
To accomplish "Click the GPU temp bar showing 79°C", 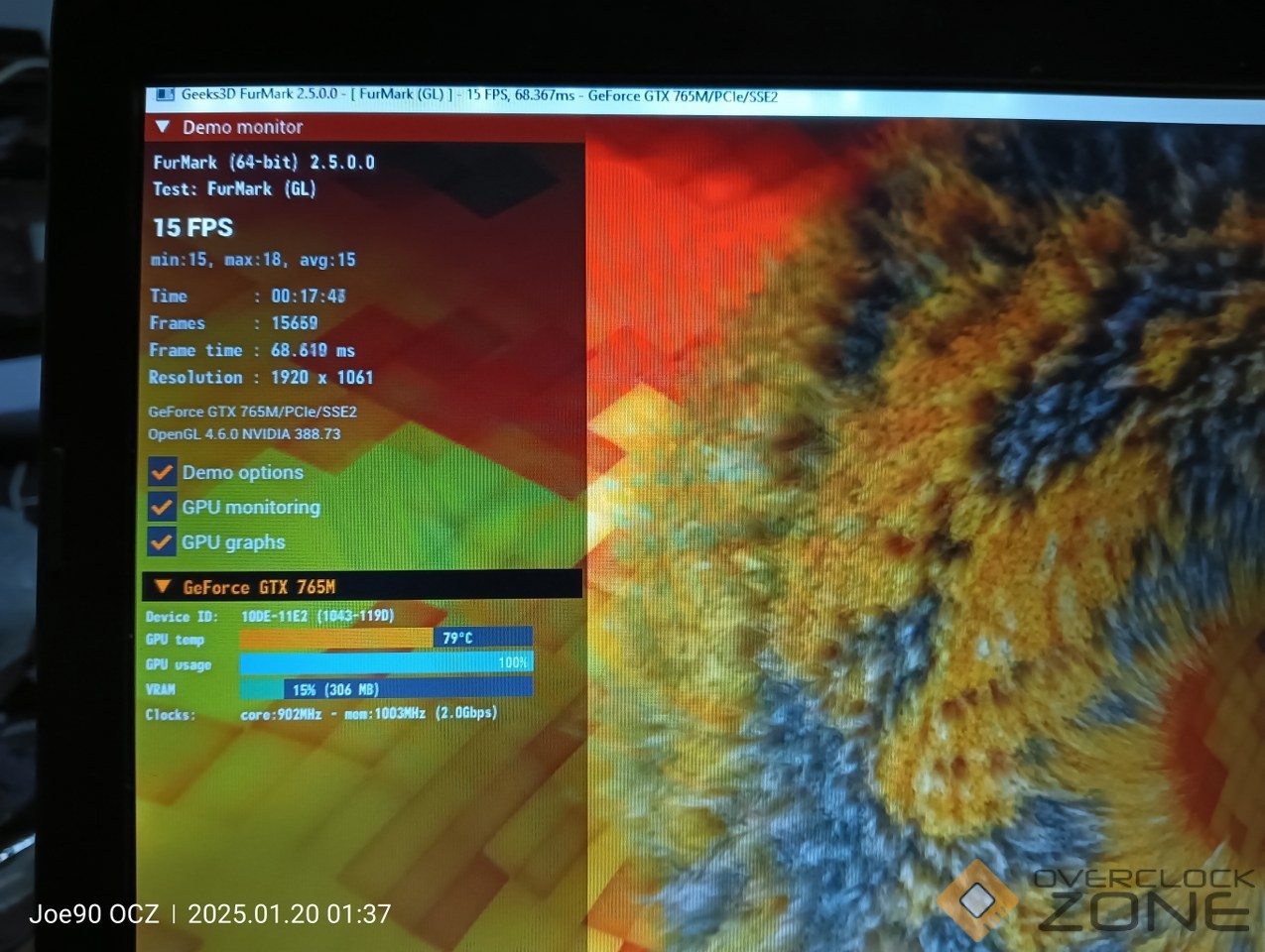I will (x=386, y=638).
